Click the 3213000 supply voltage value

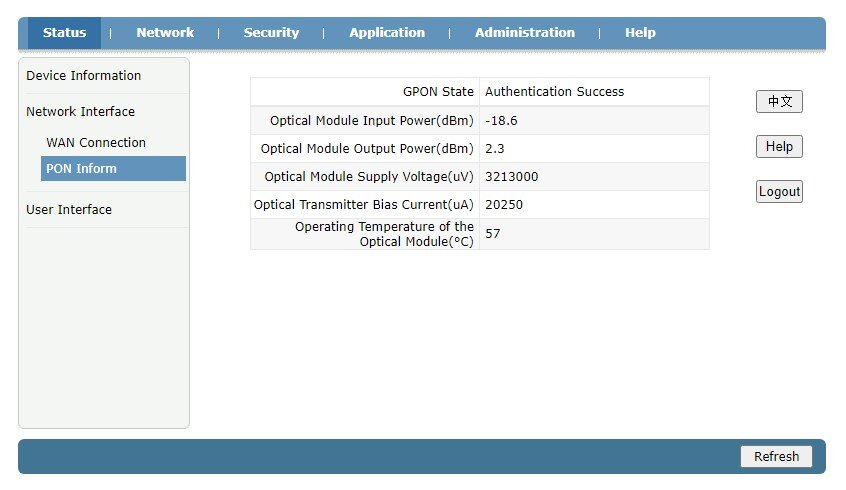tap(511, 177)
